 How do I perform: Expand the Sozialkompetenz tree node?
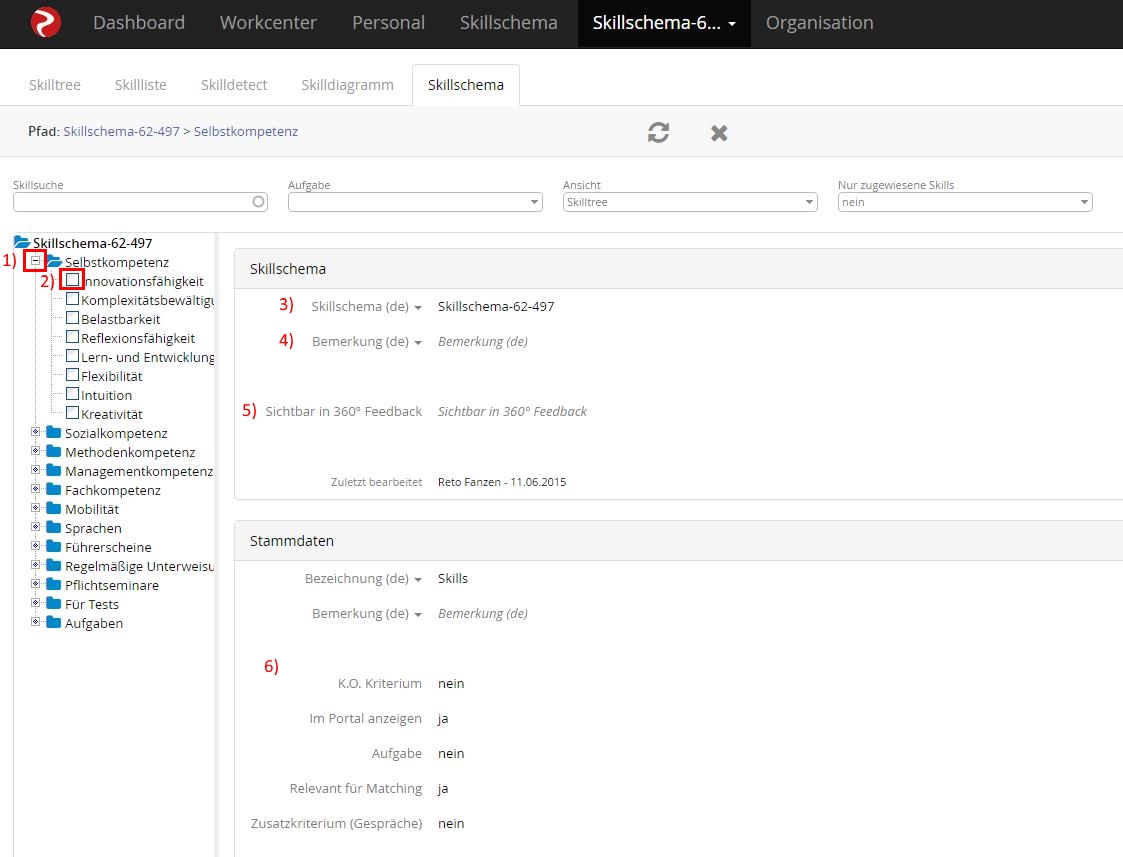(x=35, y=432)
